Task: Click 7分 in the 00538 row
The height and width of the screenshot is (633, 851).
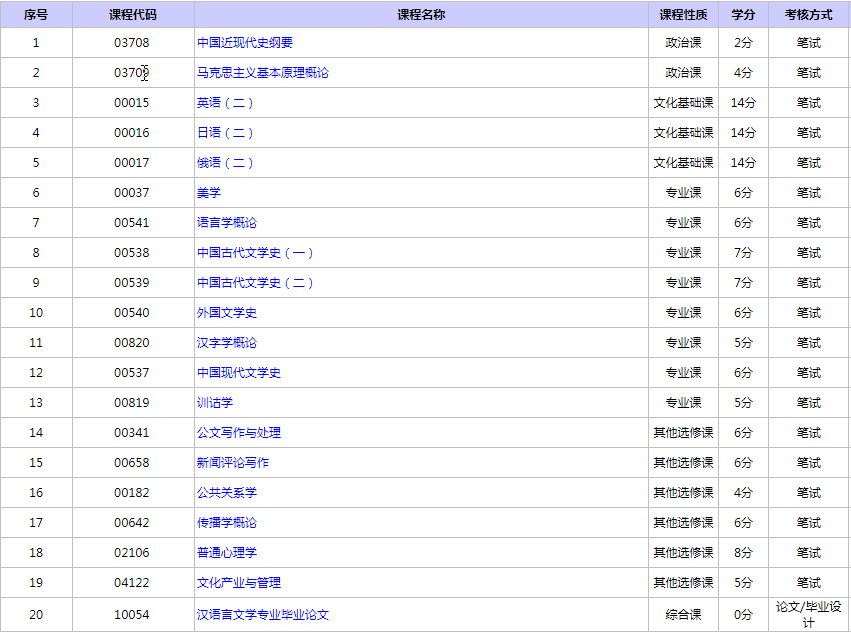Action: (743, 252)
